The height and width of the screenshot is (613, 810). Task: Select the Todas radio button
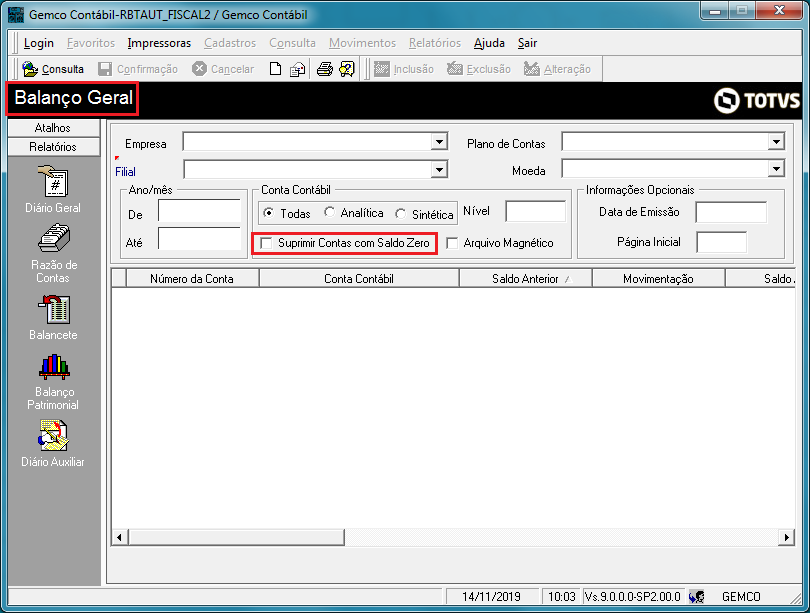268,213
